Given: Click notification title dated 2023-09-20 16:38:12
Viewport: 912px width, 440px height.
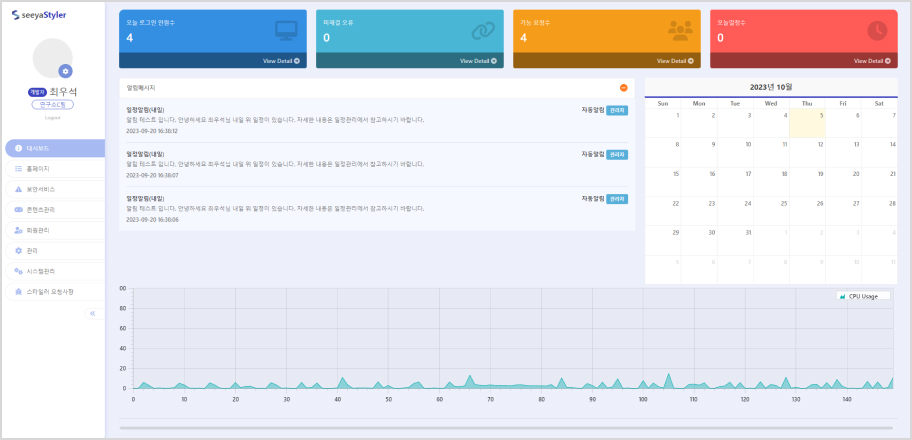Looking at the screenshot, I should pyautogui.click(x=145, y=109).
